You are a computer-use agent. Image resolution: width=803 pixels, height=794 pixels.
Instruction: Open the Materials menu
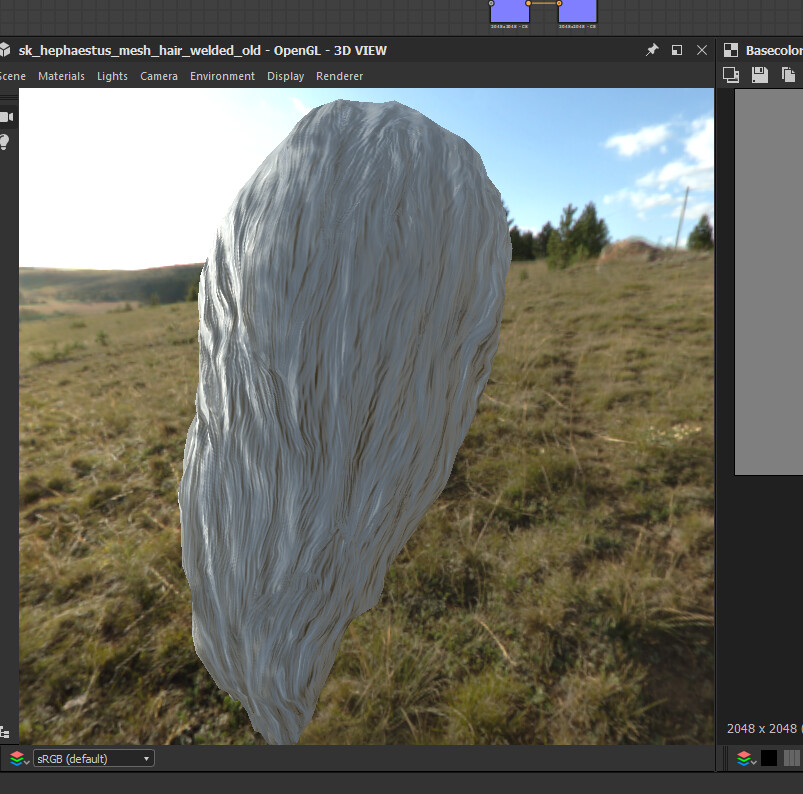61,76
